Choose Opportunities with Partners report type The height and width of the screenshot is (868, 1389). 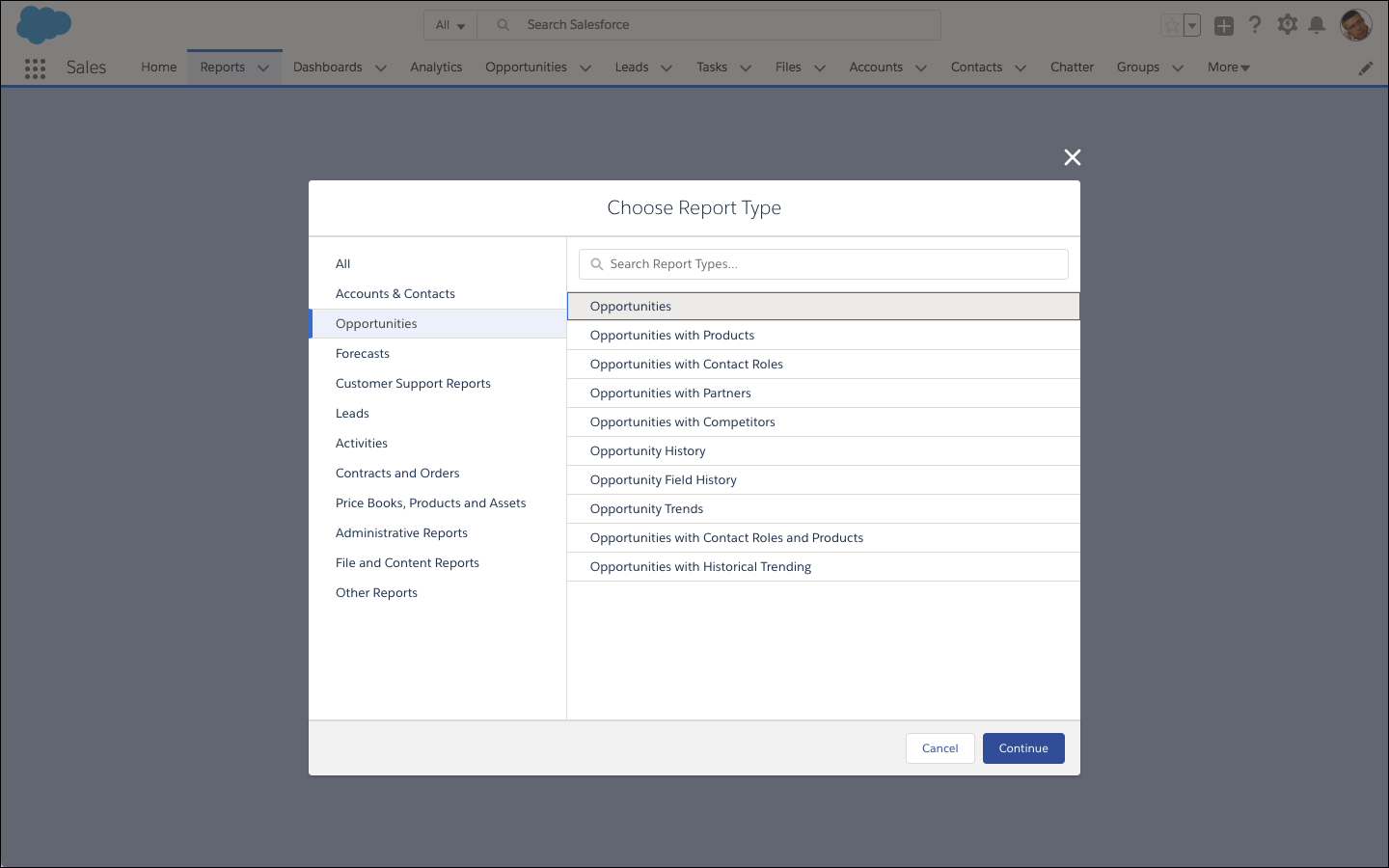[x=824, y=393]
